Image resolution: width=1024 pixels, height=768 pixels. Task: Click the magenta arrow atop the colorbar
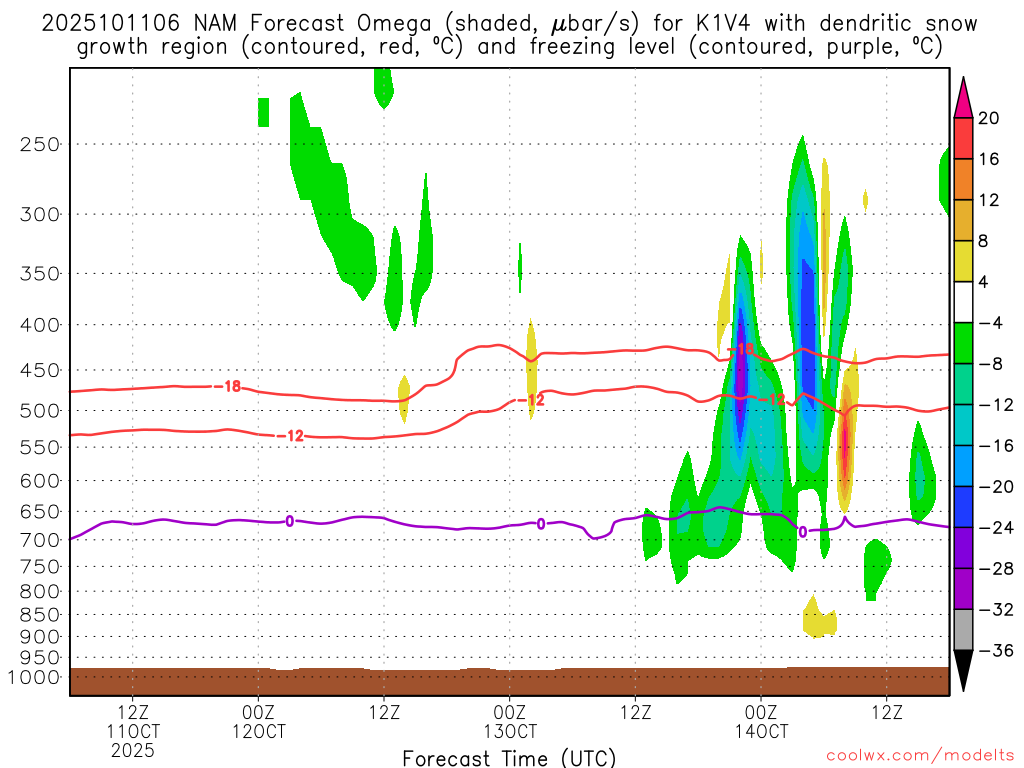coord(963,98)
